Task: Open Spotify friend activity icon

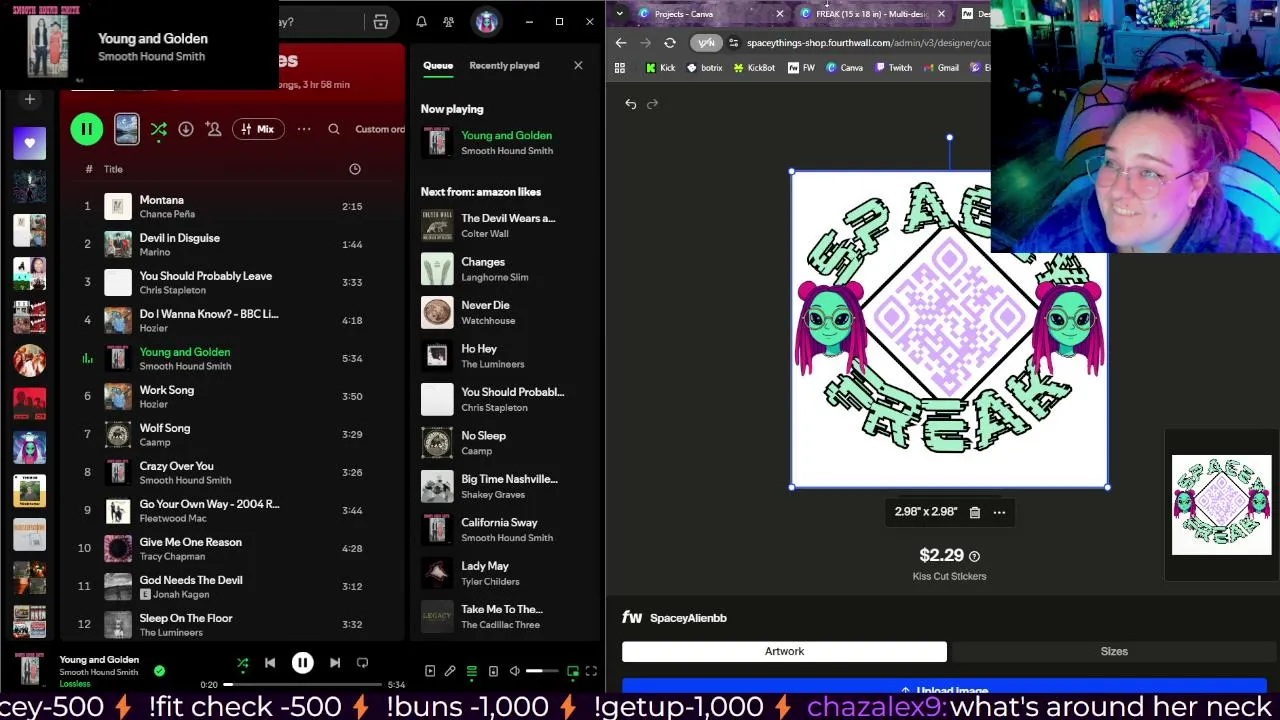Action: (449, 22)
